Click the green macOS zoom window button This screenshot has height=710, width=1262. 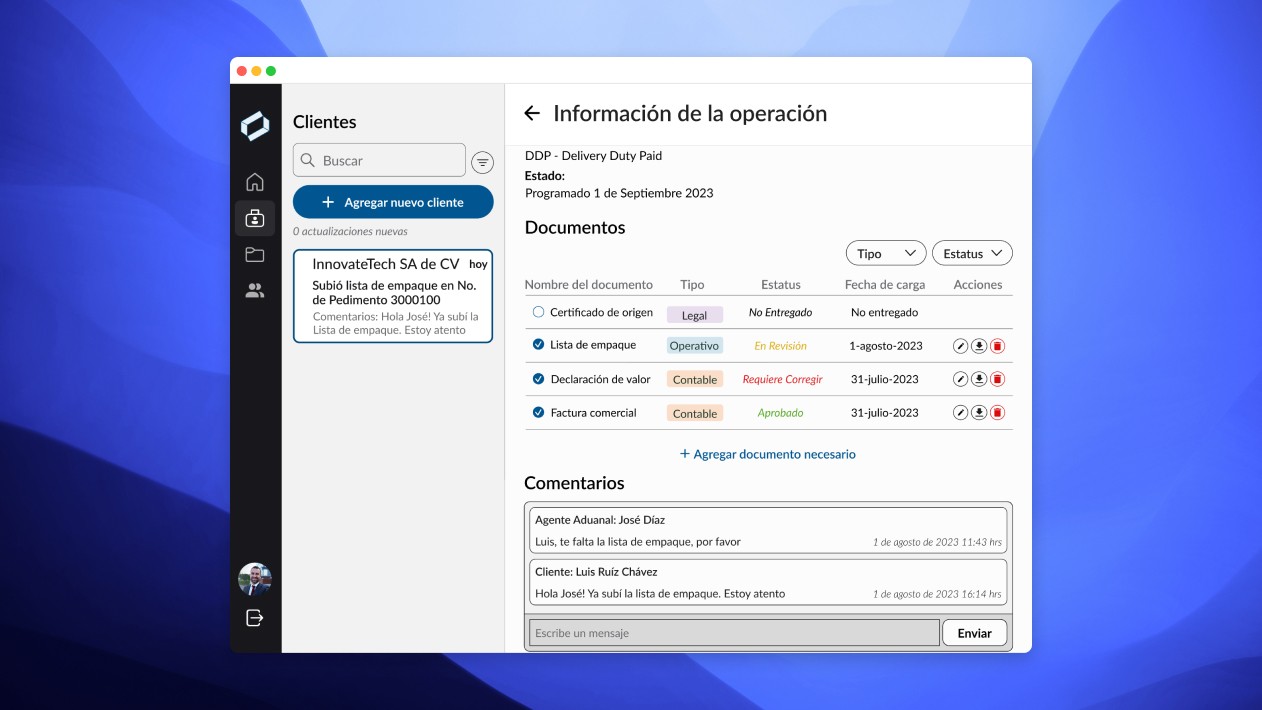tap(271, 71)
